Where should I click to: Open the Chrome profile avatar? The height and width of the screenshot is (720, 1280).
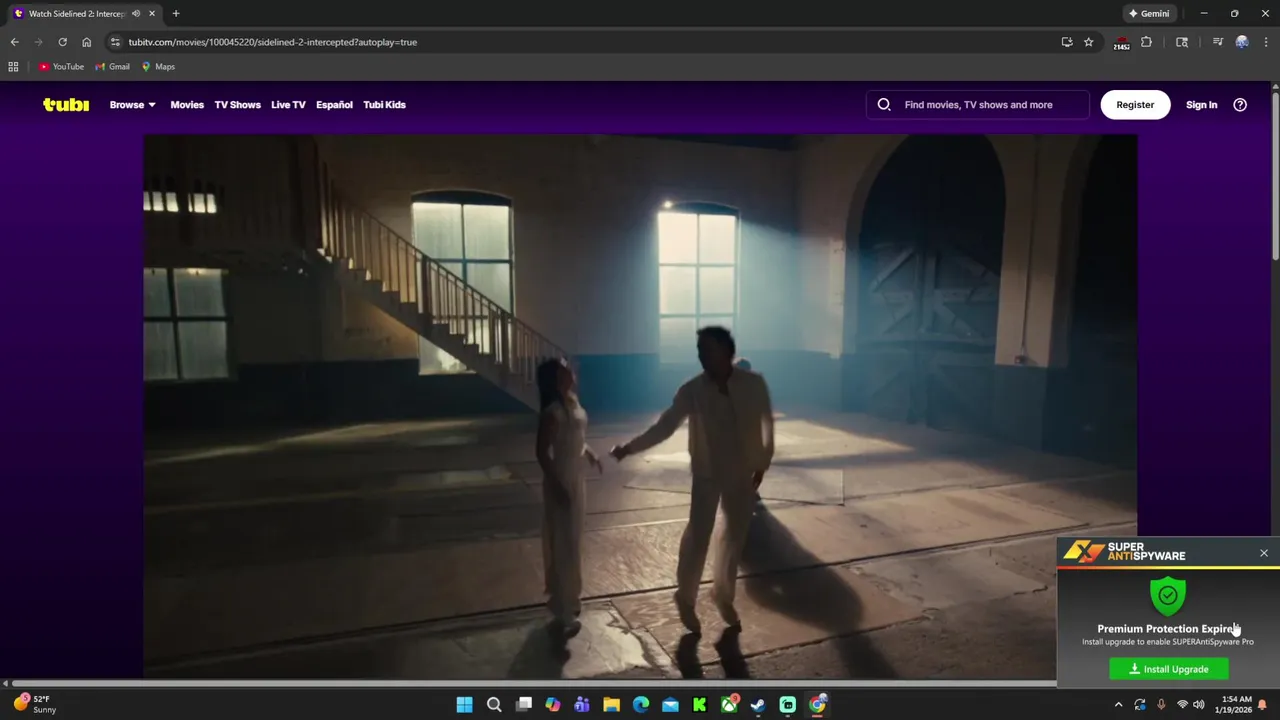(1242, 42)
